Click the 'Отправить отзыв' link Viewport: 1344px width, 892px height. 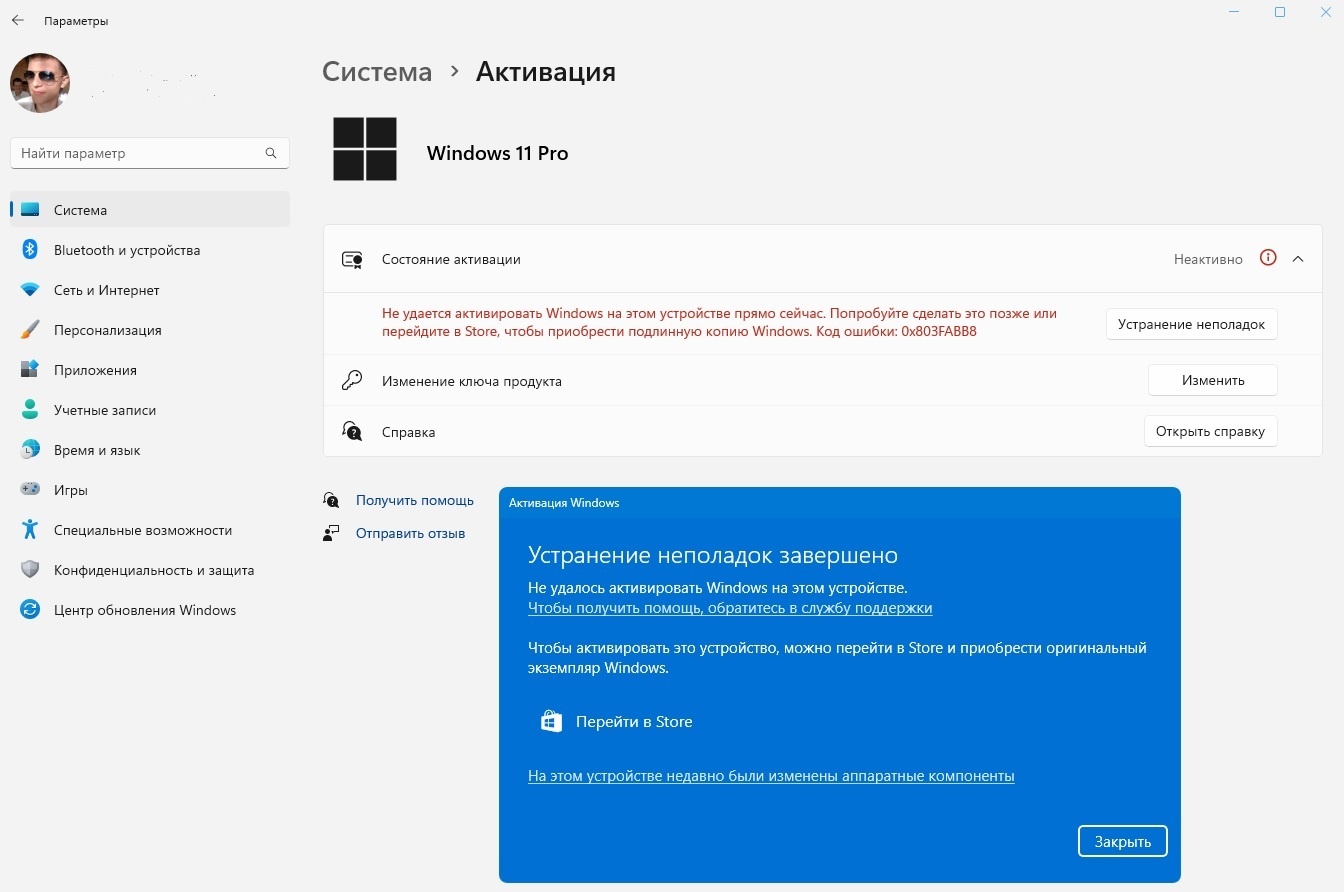coord(410,533)
